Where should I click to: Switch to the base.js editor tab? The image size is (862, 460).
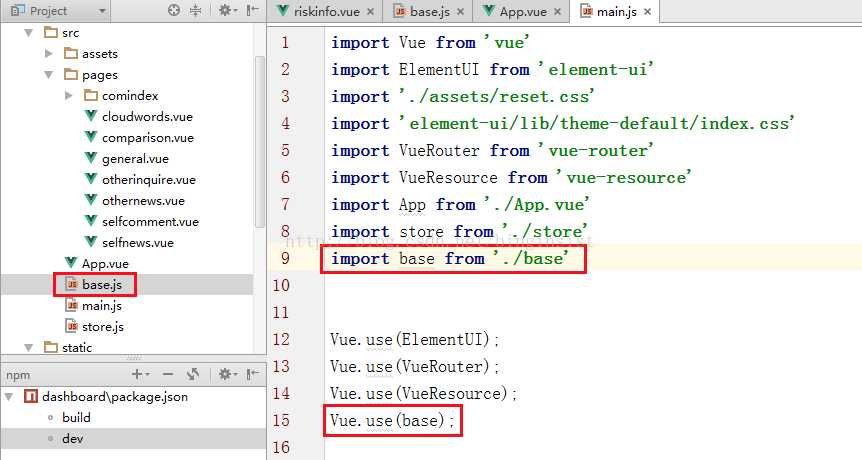430,12
